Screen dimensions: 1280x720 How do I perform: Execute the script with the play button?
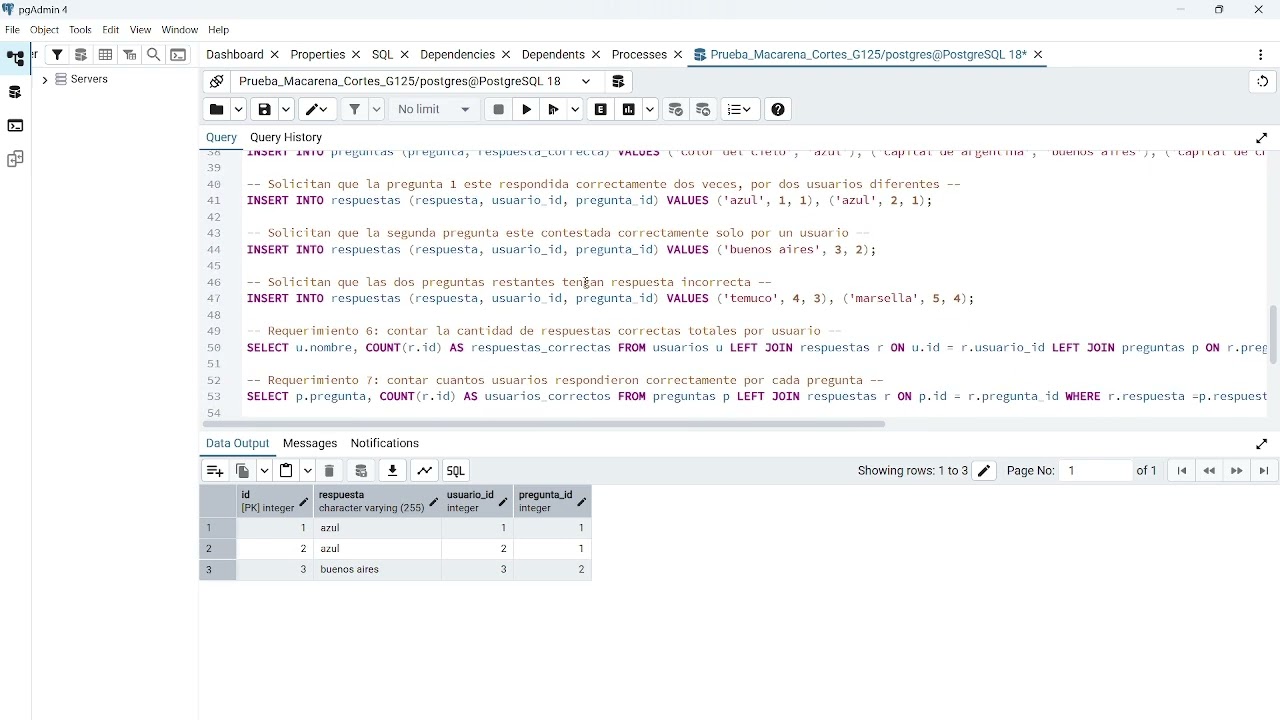527,110
